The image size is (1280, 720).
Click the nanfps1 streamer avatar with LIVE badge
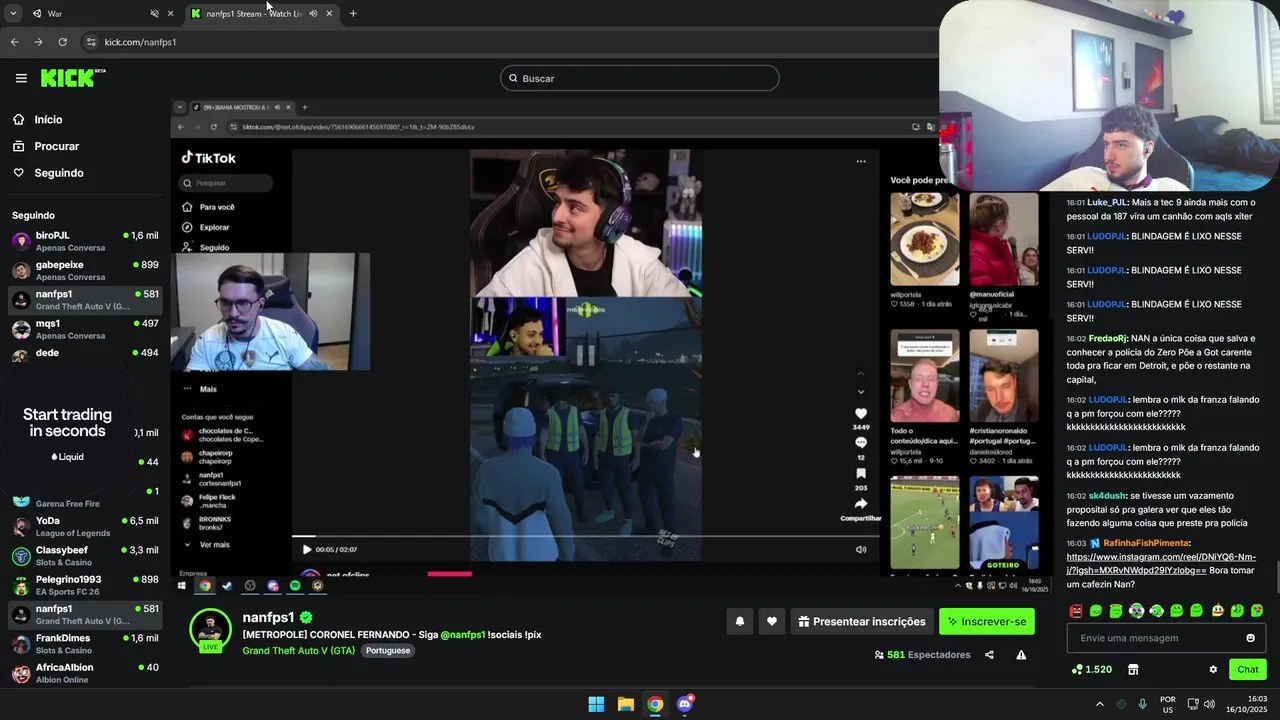click(x=211, y=630)
